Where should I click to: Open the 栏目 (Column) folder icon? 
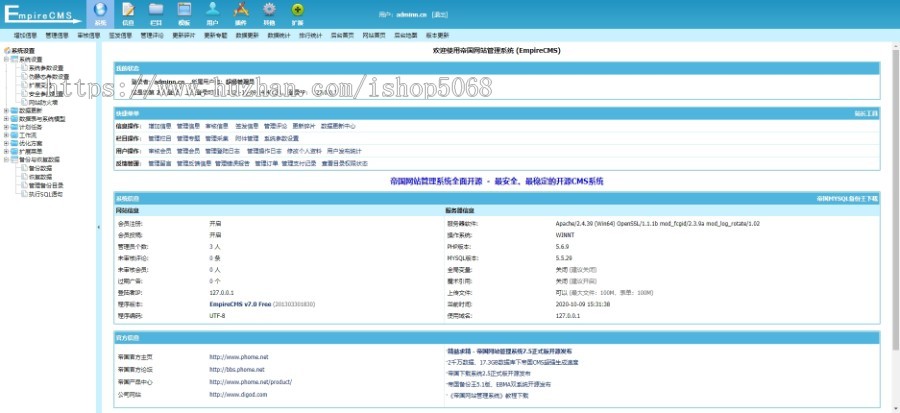click(156, 10)
